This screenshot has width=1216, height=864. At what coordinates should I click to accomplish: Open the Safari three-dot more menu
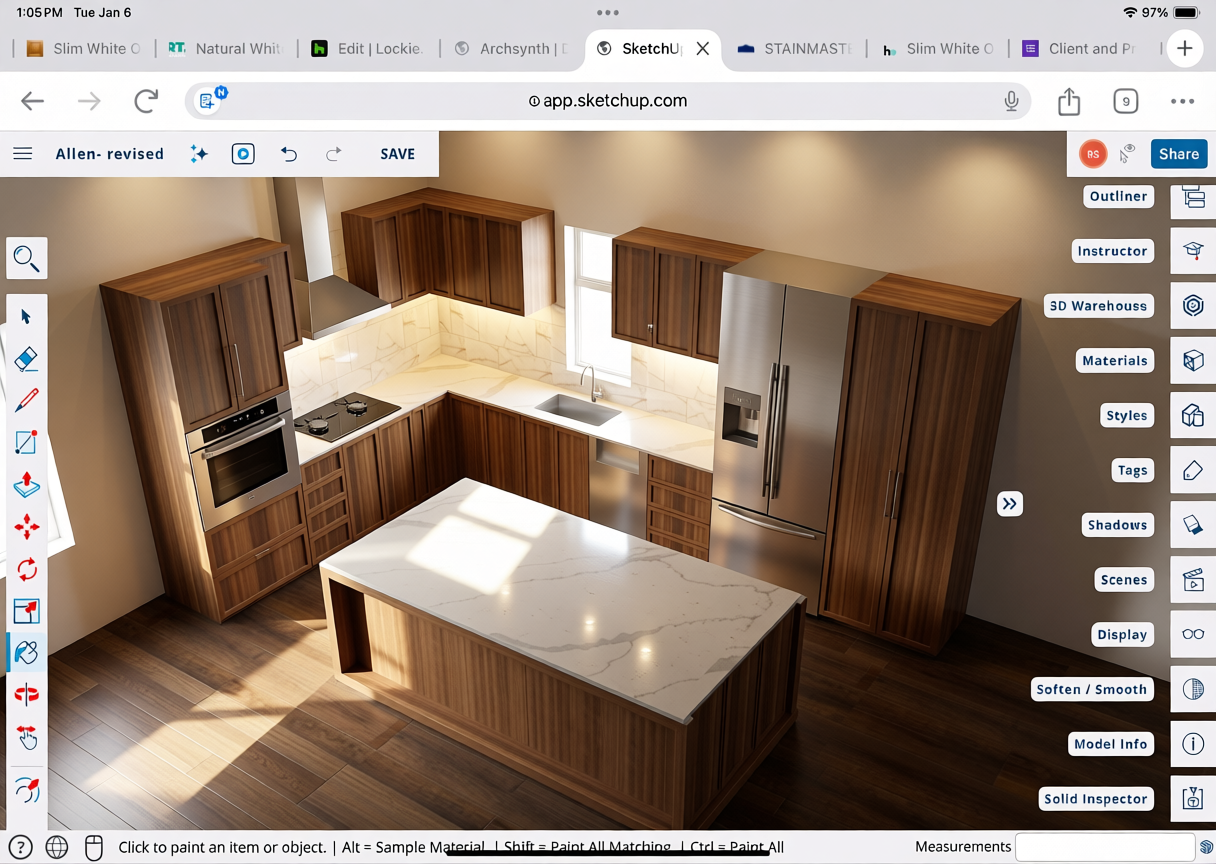(1182, 101)
